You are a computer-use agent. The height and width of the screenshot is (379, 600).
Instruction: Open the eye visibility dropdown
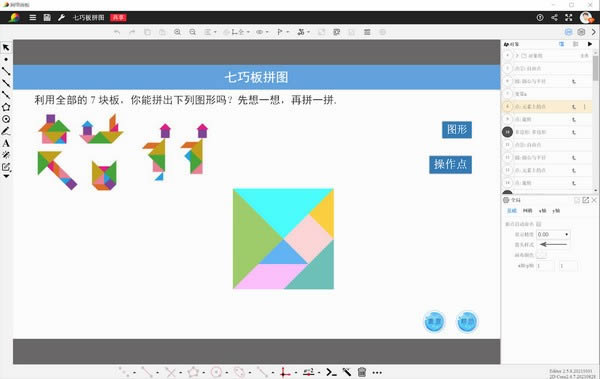(262, 32)
